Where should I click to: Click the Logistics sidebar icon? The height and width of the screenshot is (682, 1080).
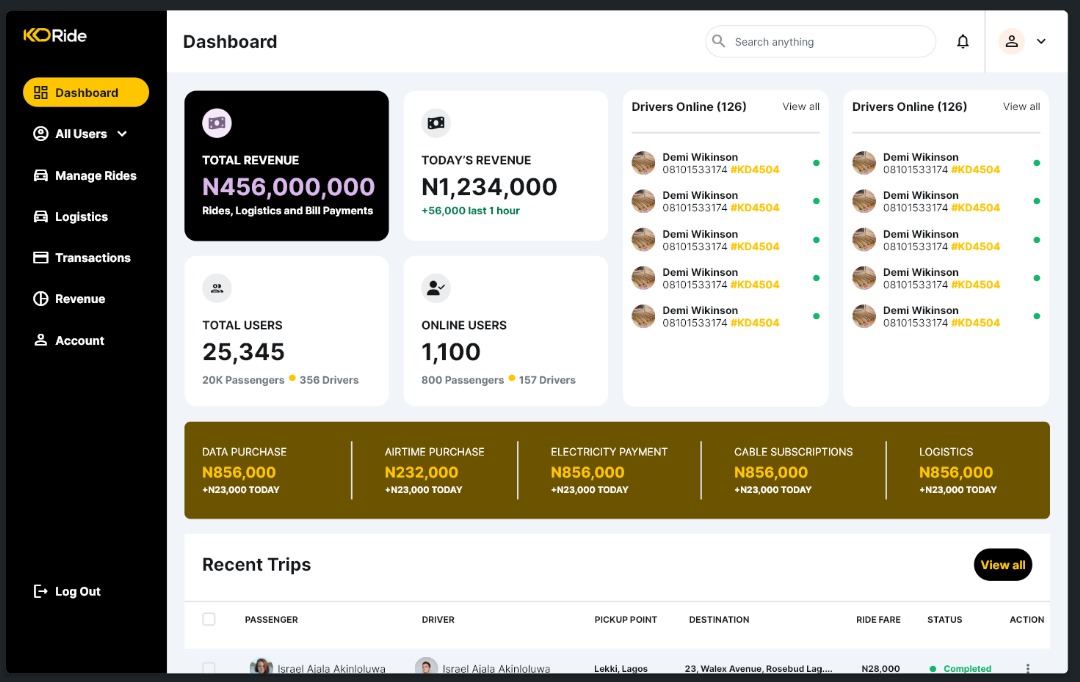(x=41, y=216)
